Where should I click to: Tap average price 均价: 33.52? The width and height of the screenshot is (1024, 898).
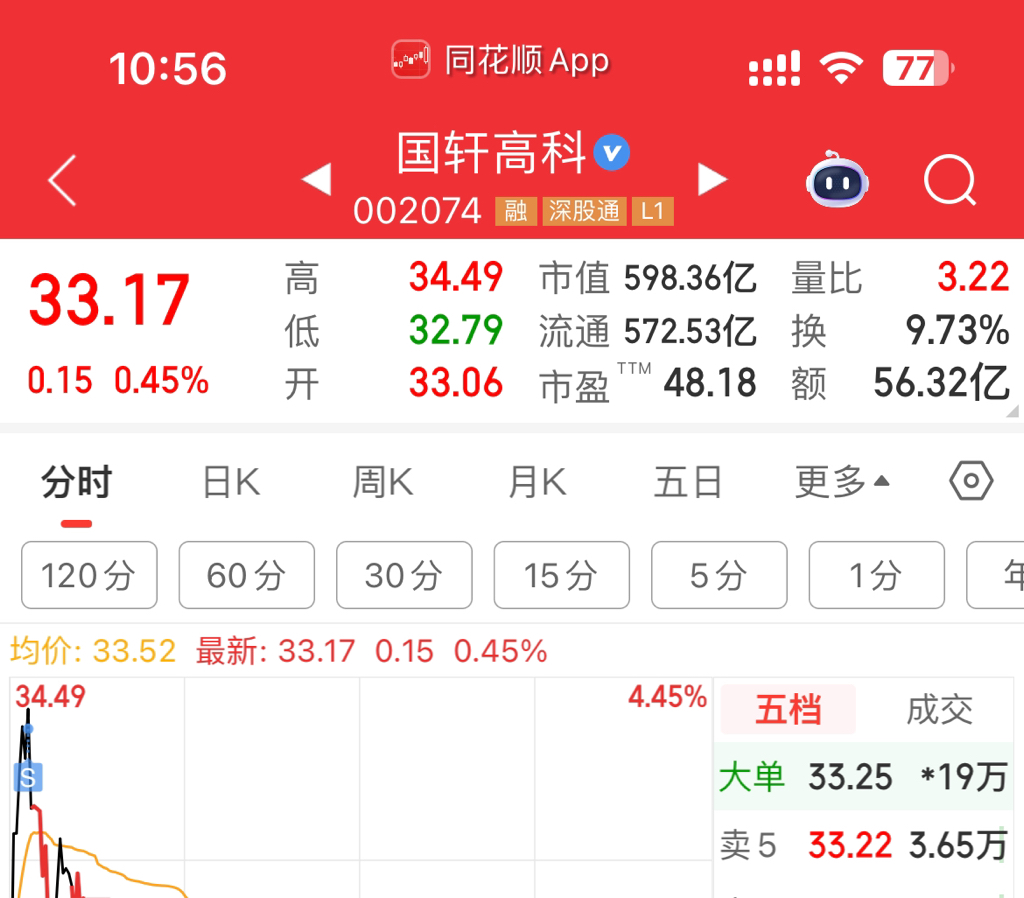point(93,651)
